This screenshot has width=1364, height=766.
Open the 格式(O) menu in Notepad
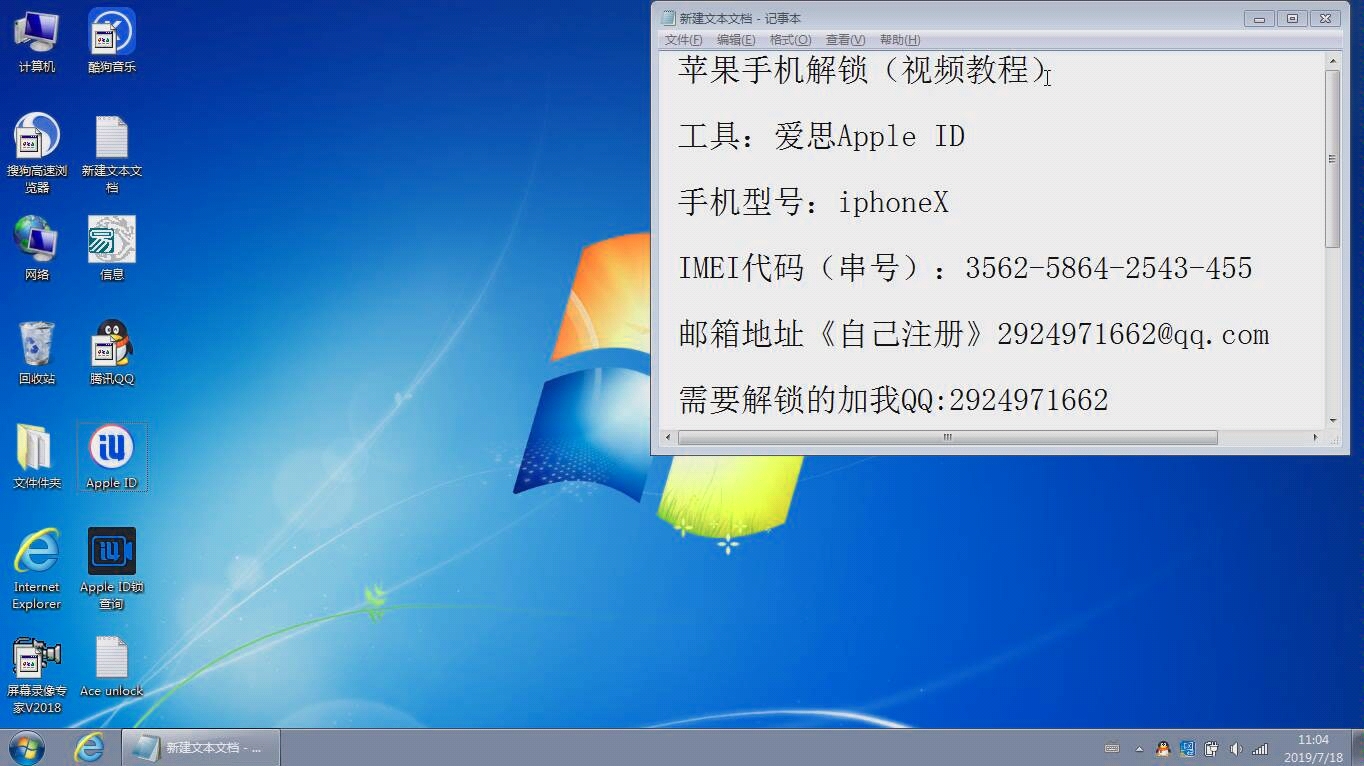click(x=790, y=40)
